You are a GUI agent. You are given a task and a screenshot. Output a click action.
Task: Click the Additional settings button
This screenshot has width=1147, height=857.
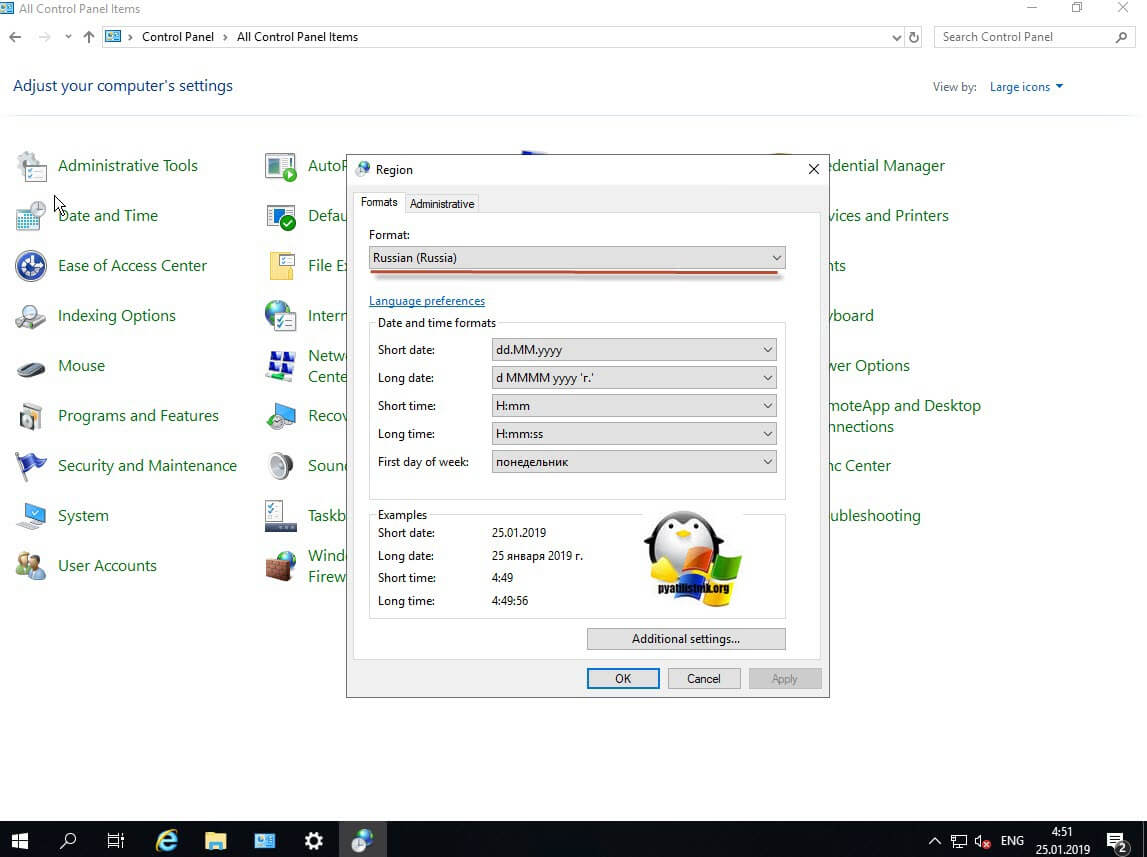(x=686, y=639)
